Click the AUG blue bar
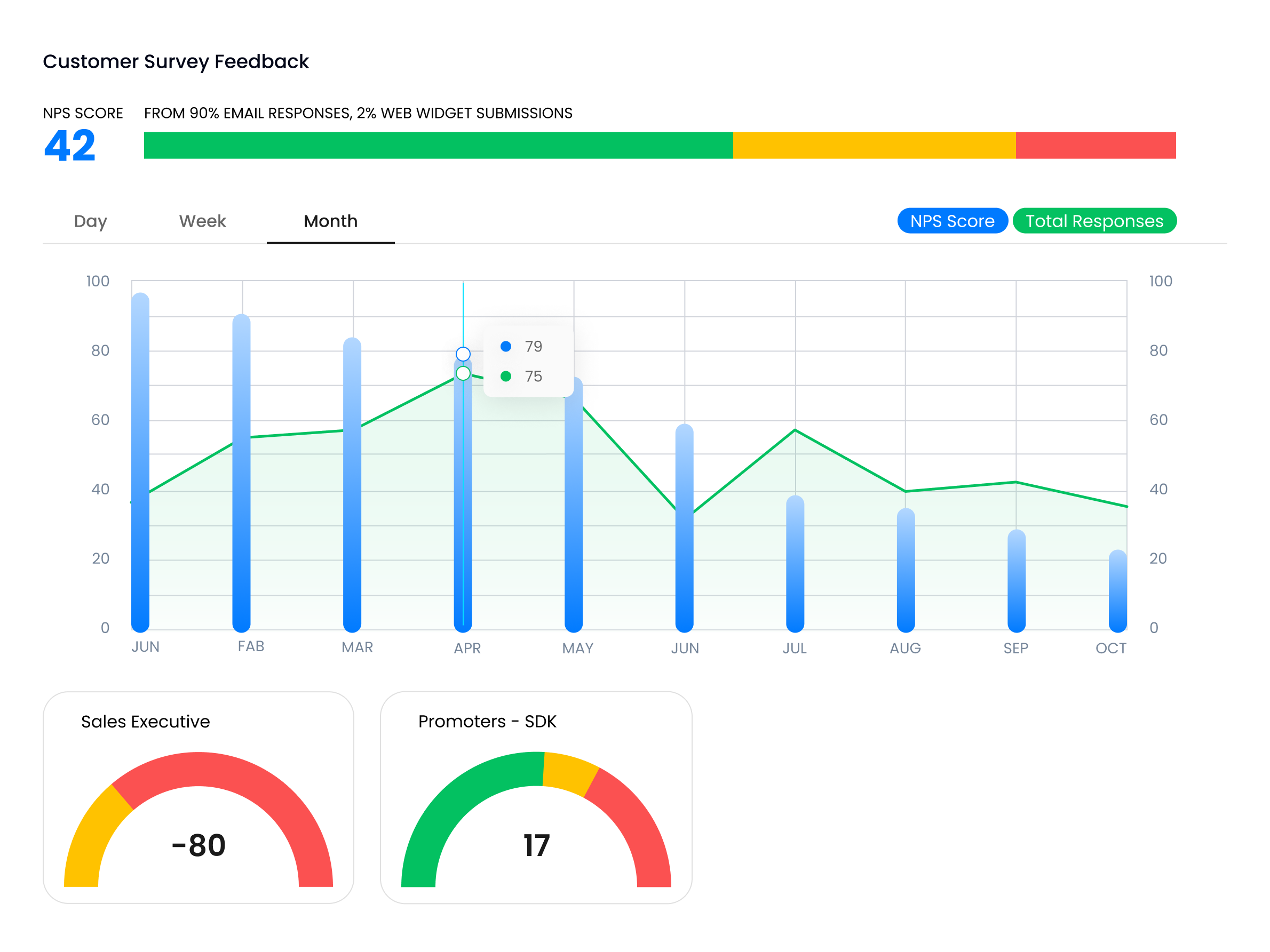This screenshot has height=952, width=1270. (906, 570)
